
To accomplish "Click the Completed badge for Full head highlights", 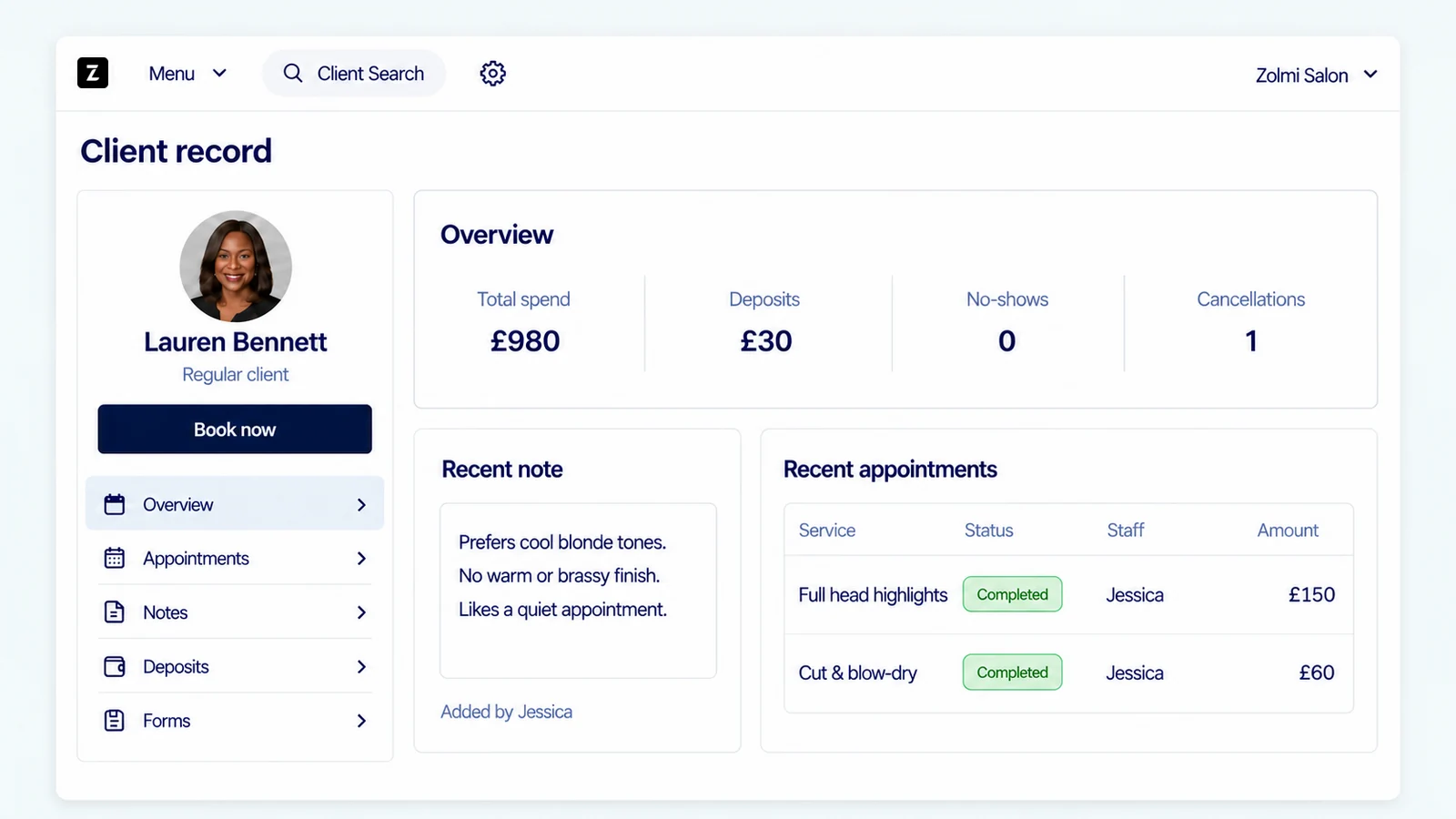I will [1012, 594].
